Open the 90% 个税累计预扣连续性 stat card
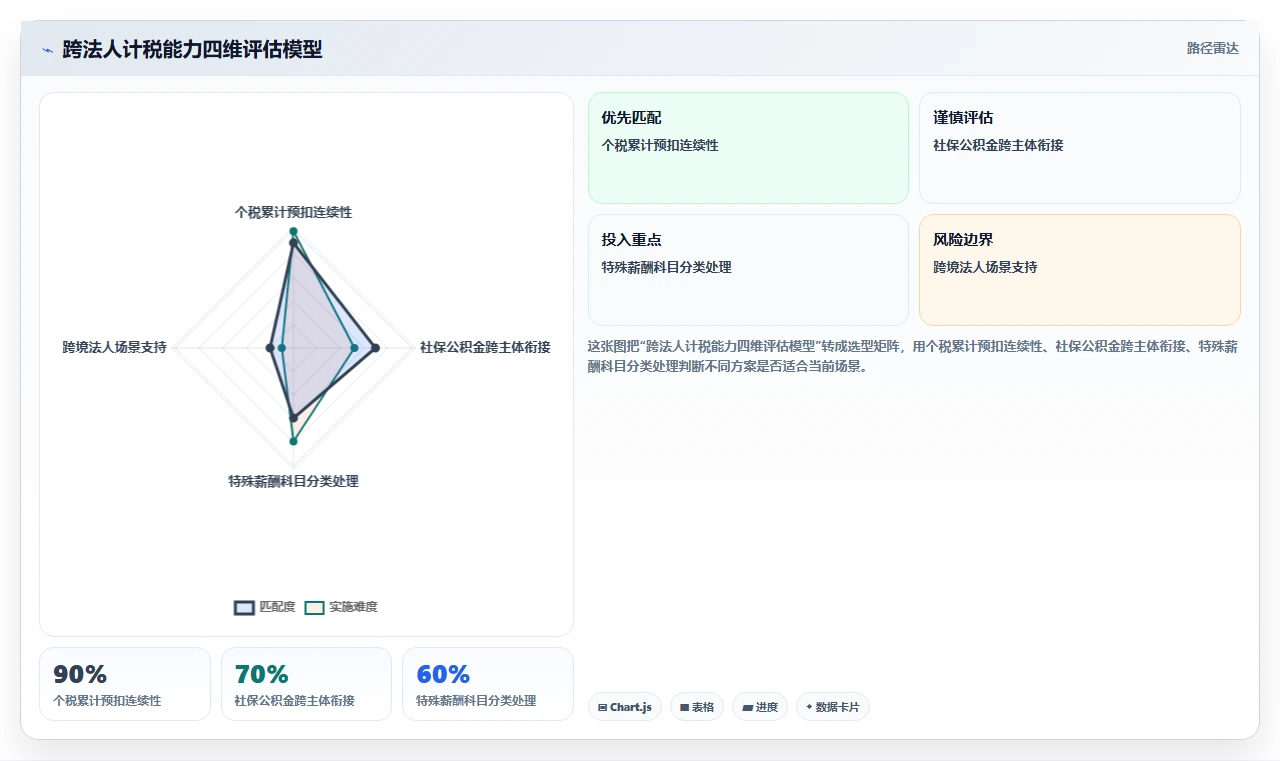 click(x=125, y=684)
